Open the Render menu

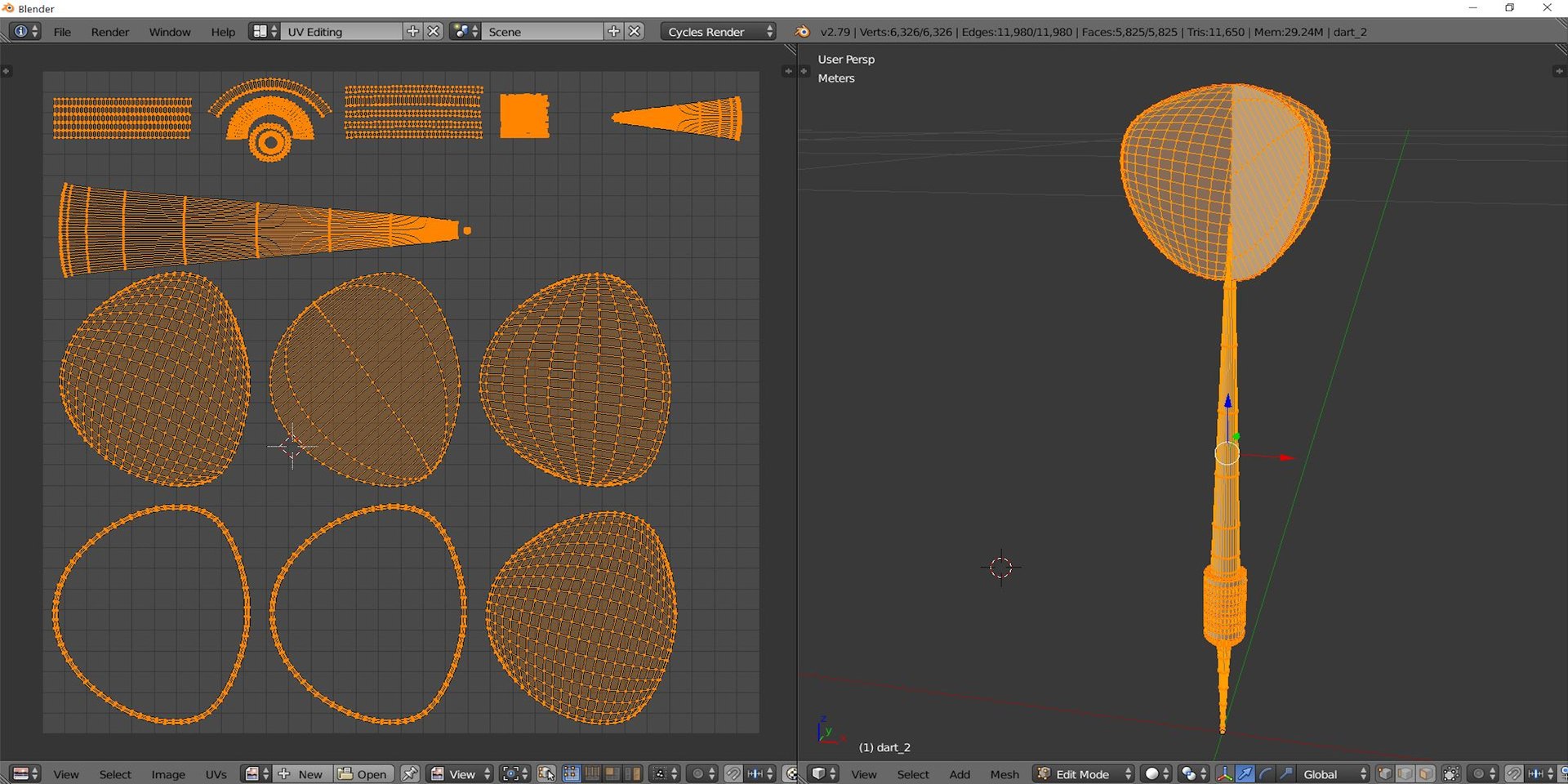pyautogui.click(x=110, y=32)
